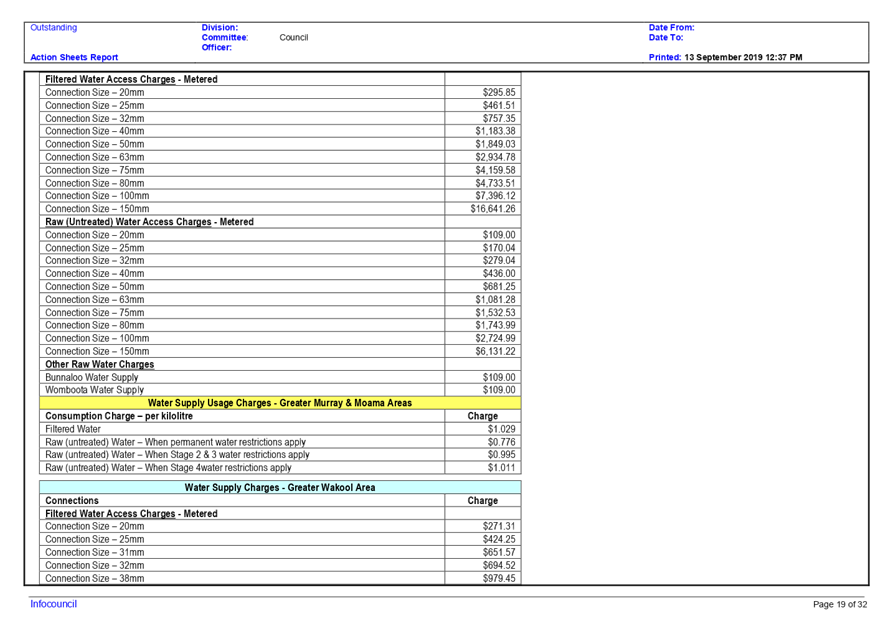Click Raw Water Stage 2 & 3 row
The height and width of the screenshot is (626, 893).
(280, 455)
